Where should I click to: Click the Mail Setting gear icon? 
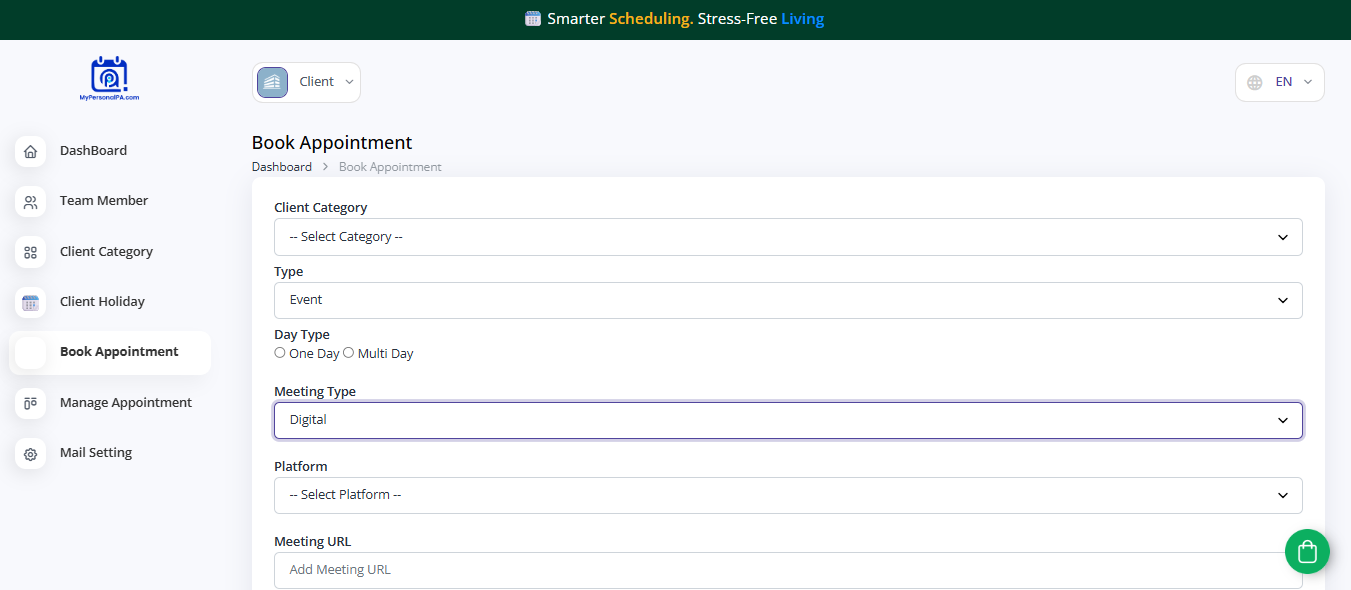pos(30,454)
